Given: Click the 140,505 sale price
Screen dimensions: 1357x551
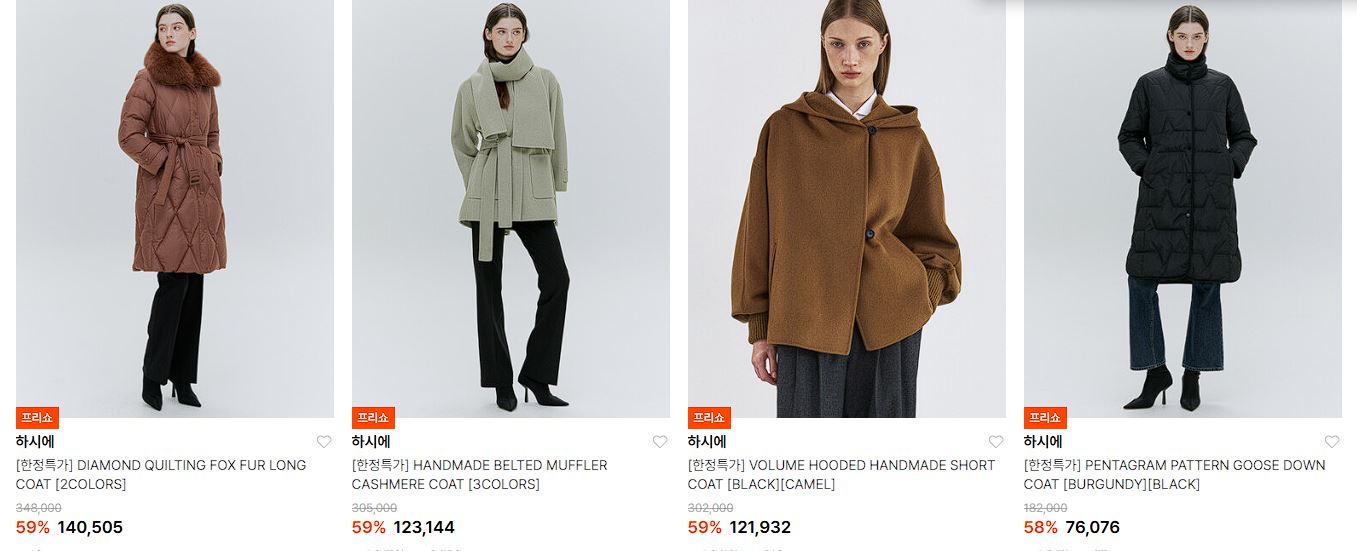Looking at the screenshot, I should (90, 527).
